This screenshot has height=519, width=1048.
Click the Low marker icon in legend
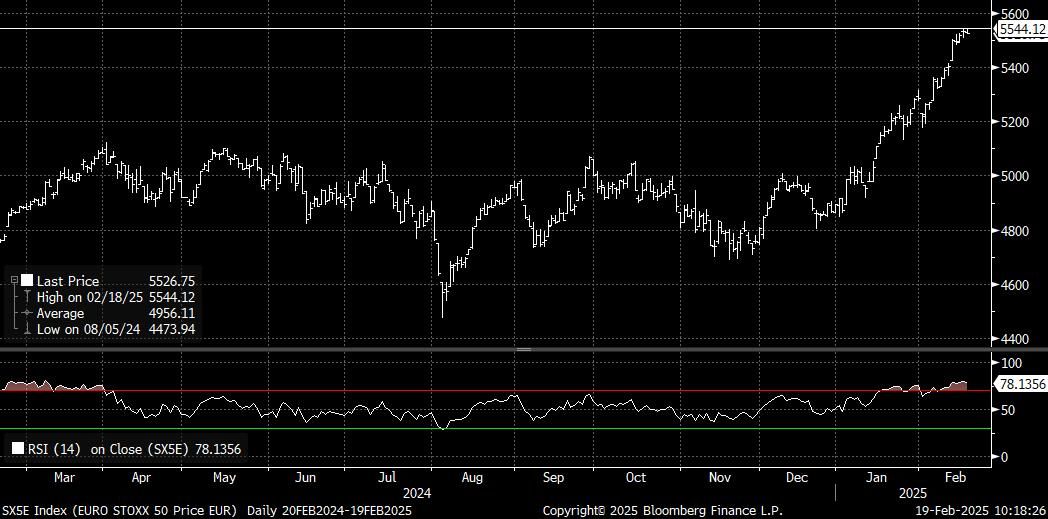pos(27,329)
